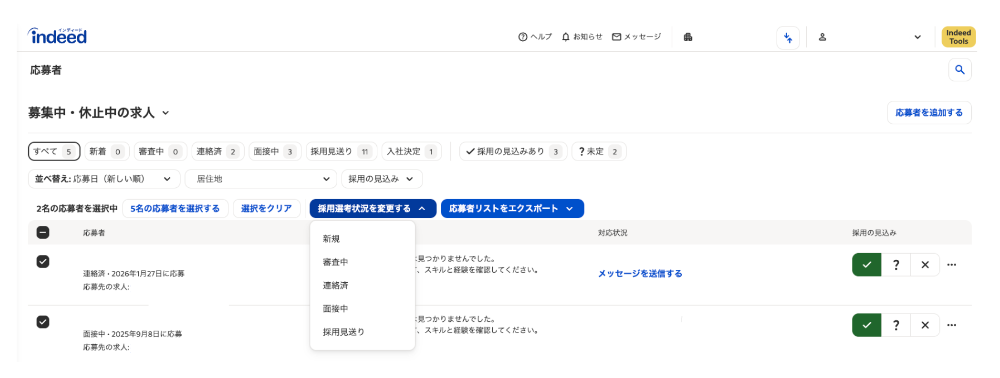Viewport: 1000px width, 378px height.
Task: Select 審査中 status from menu
Action: click(x=362, y=262)
